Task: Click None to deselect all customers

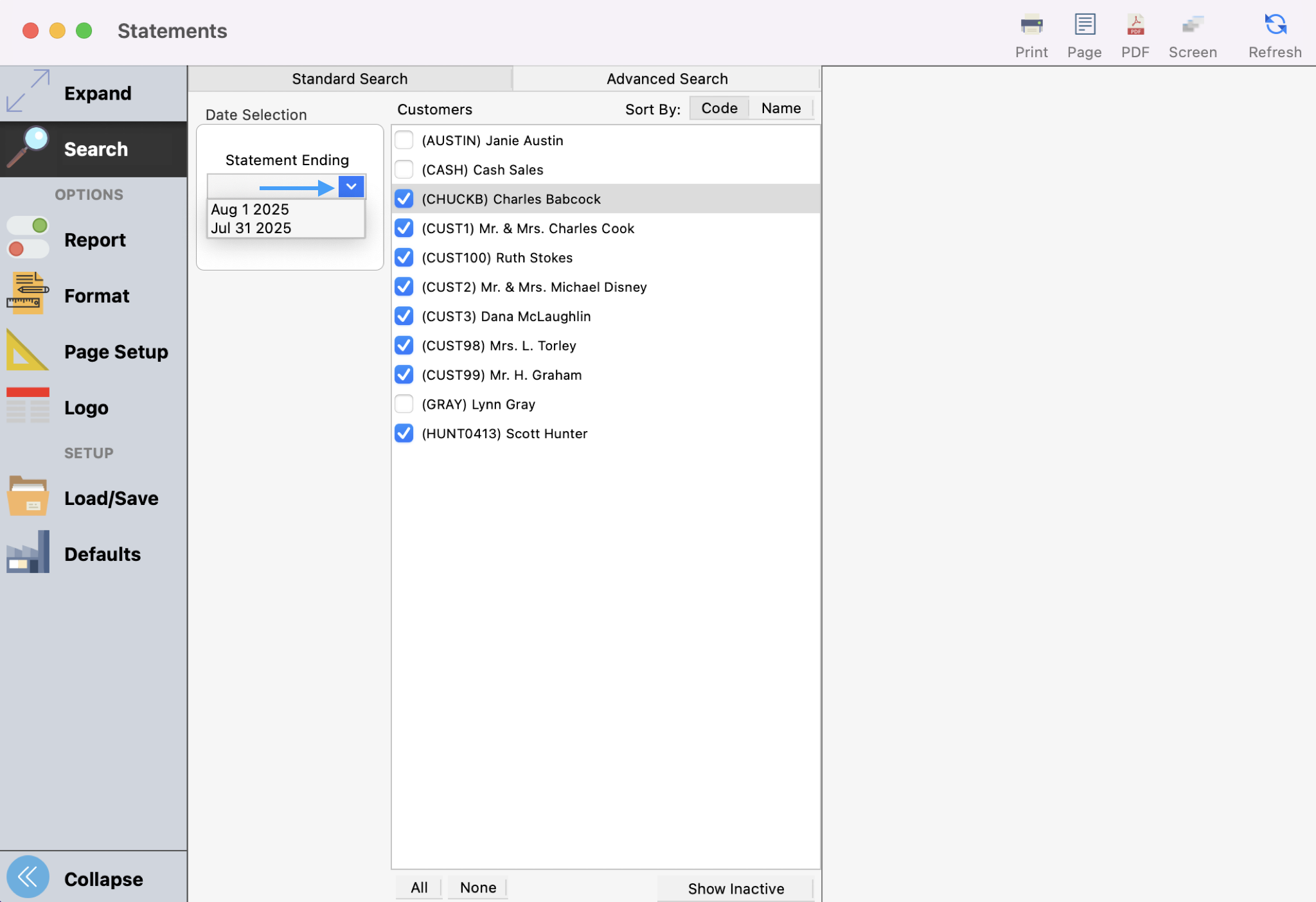Action: [477, 887]
